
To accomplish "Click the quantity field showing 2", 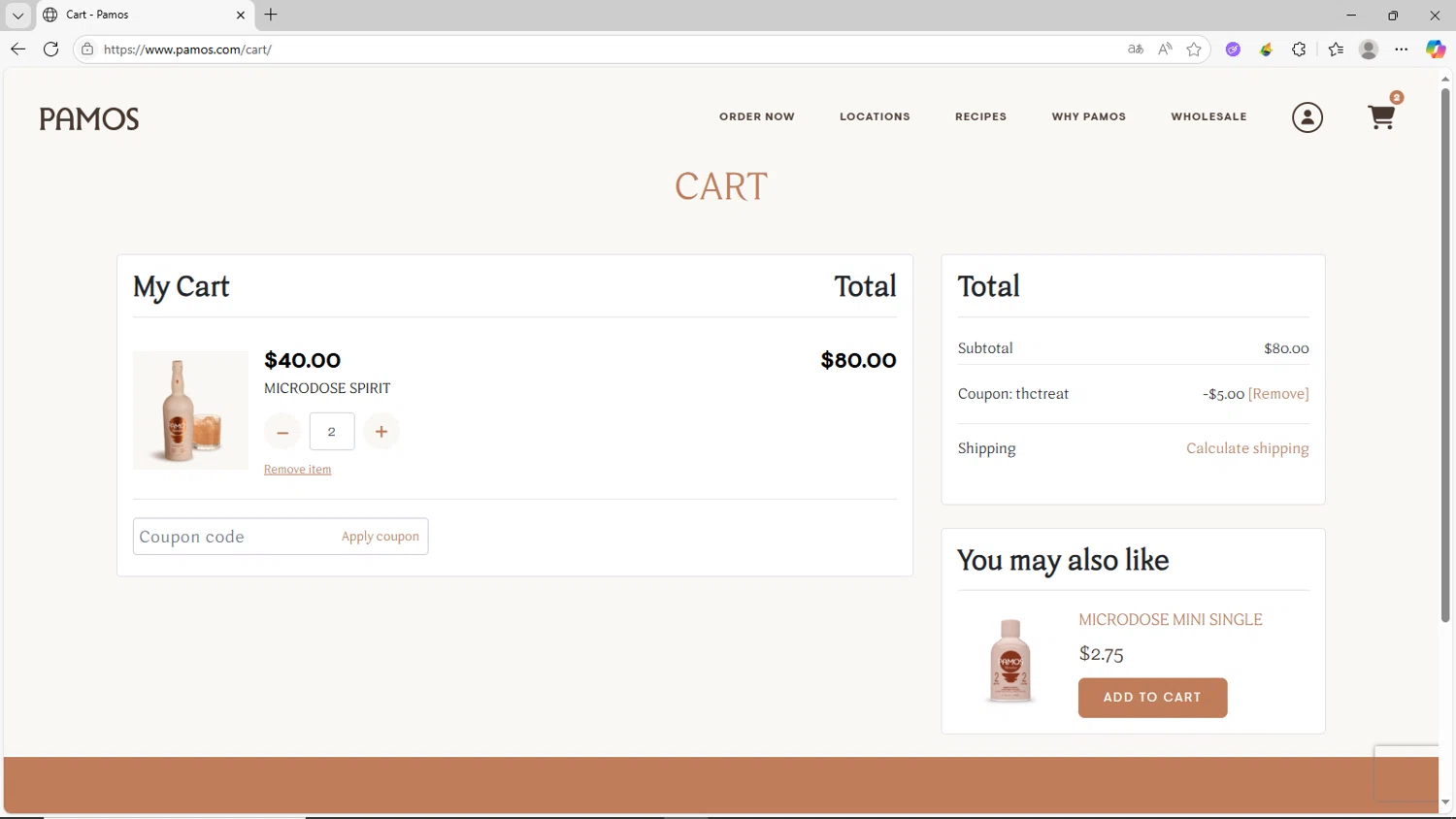I will [x=332, y=432].
